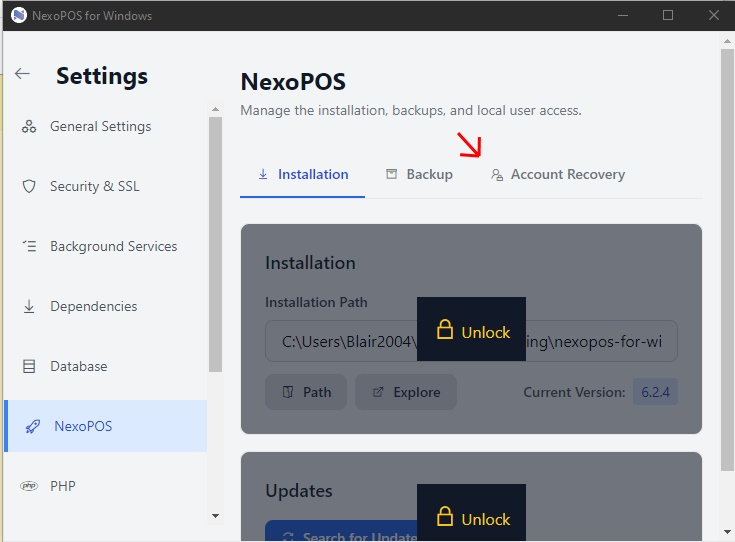Click the 'NexoPOS' page heading
The width and height of the screenshot is (735, 542).
pyautogui.click(x=293, y=82)
